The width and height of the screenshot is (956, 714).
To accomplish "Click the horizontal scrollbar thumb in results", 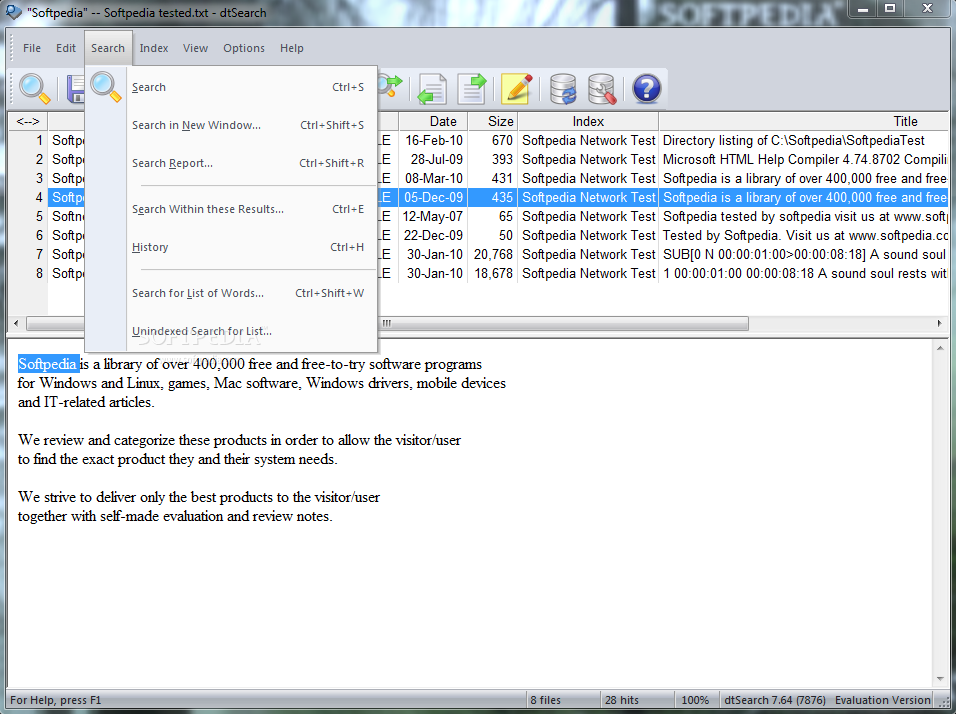I will tap(387, 323).
